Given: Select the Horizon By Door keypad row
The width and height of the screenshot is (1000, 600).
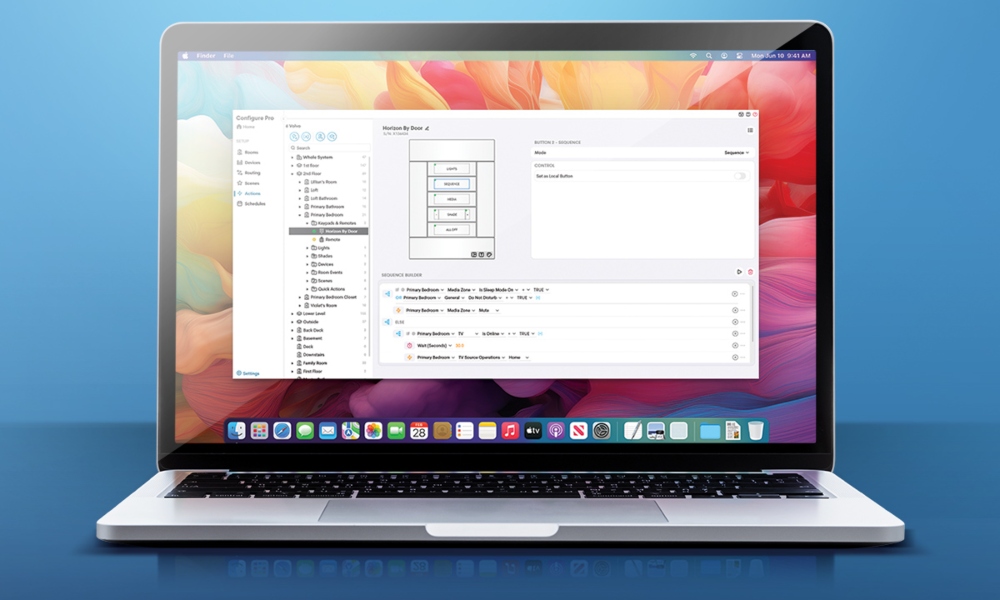Looking at the screenshot, I should pyautogui.click(x=328, y=231).
